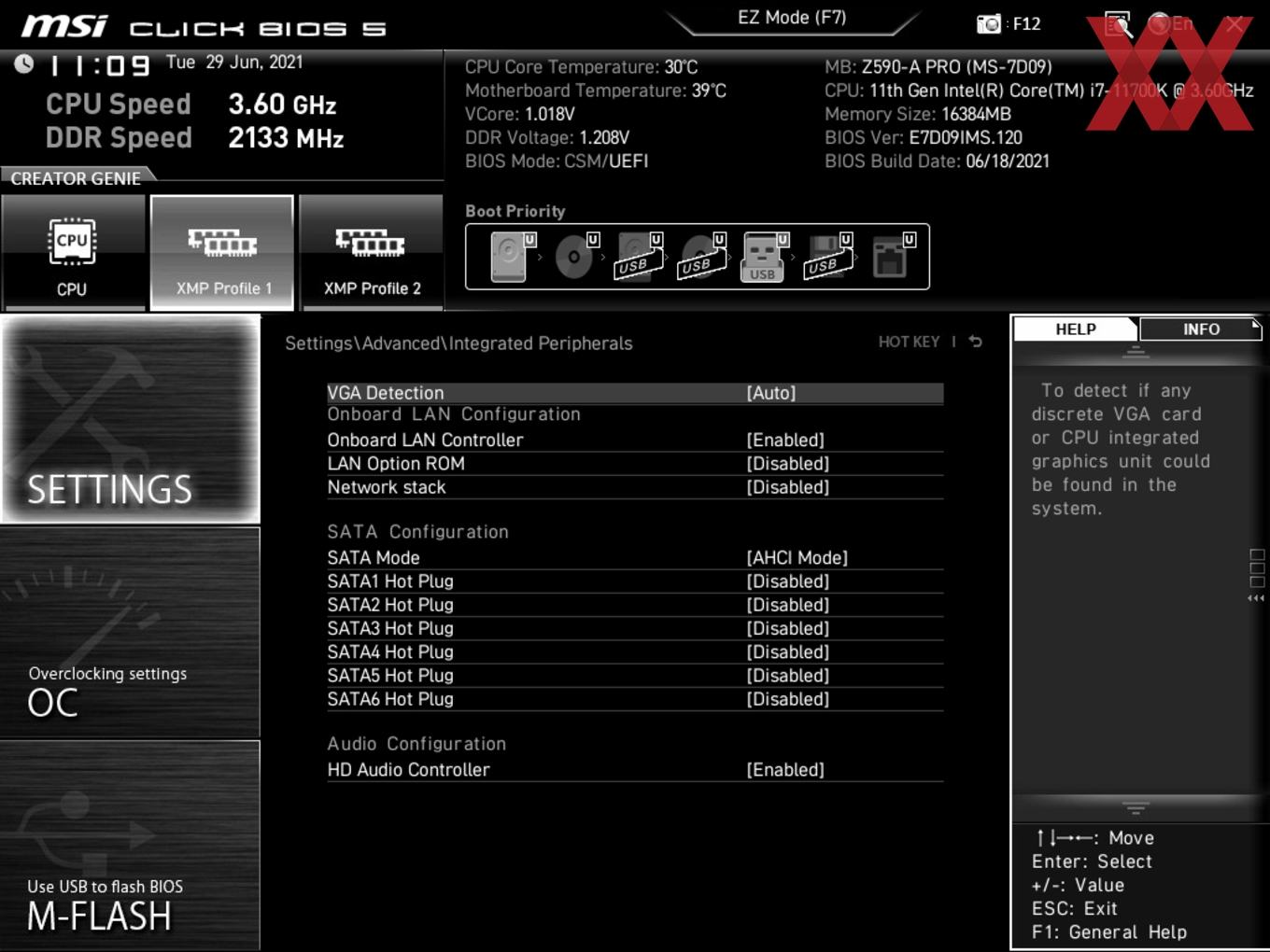Image resolution: width=1270 pixels, height=952 pixels.
Task: Enable XMP Profile 2
Action: click(372, 252)
